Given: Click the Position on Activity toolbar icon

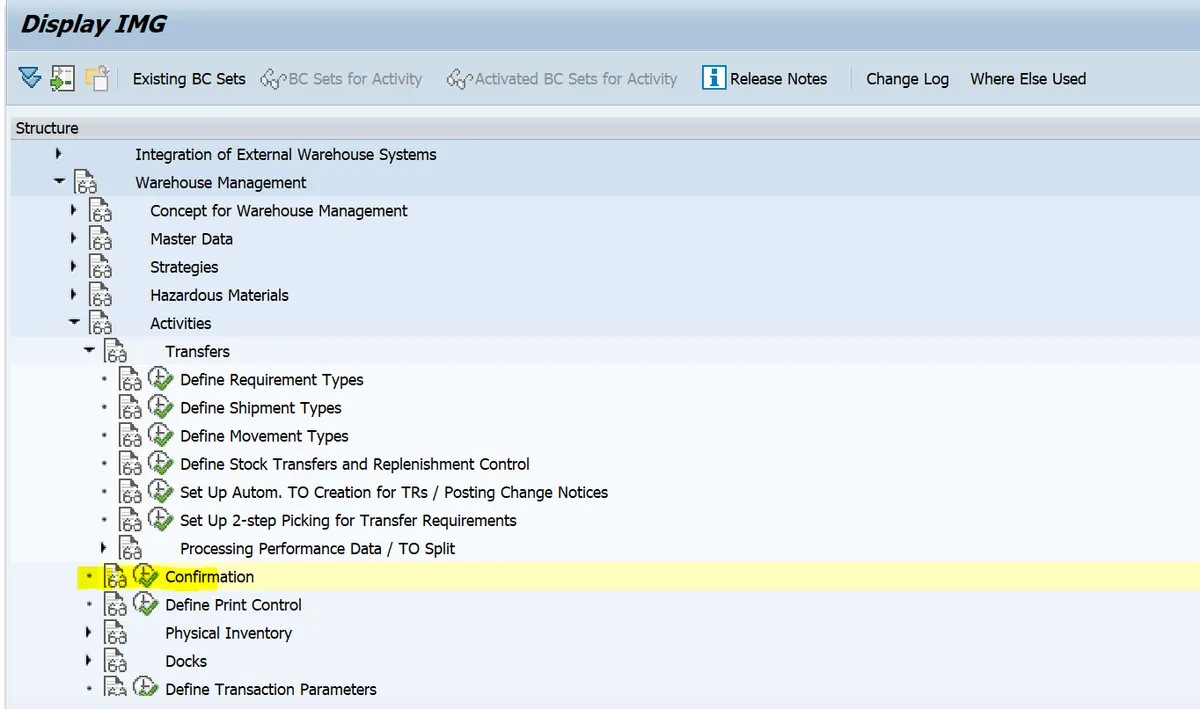Looking at the screenshot, I should pos(62,78).
